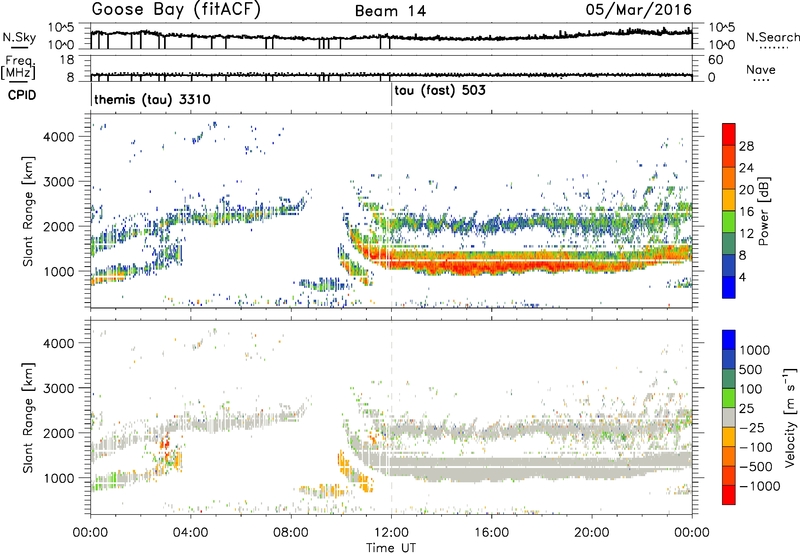Click the 'Freq. [MHz]' axis label

point(19,67)
